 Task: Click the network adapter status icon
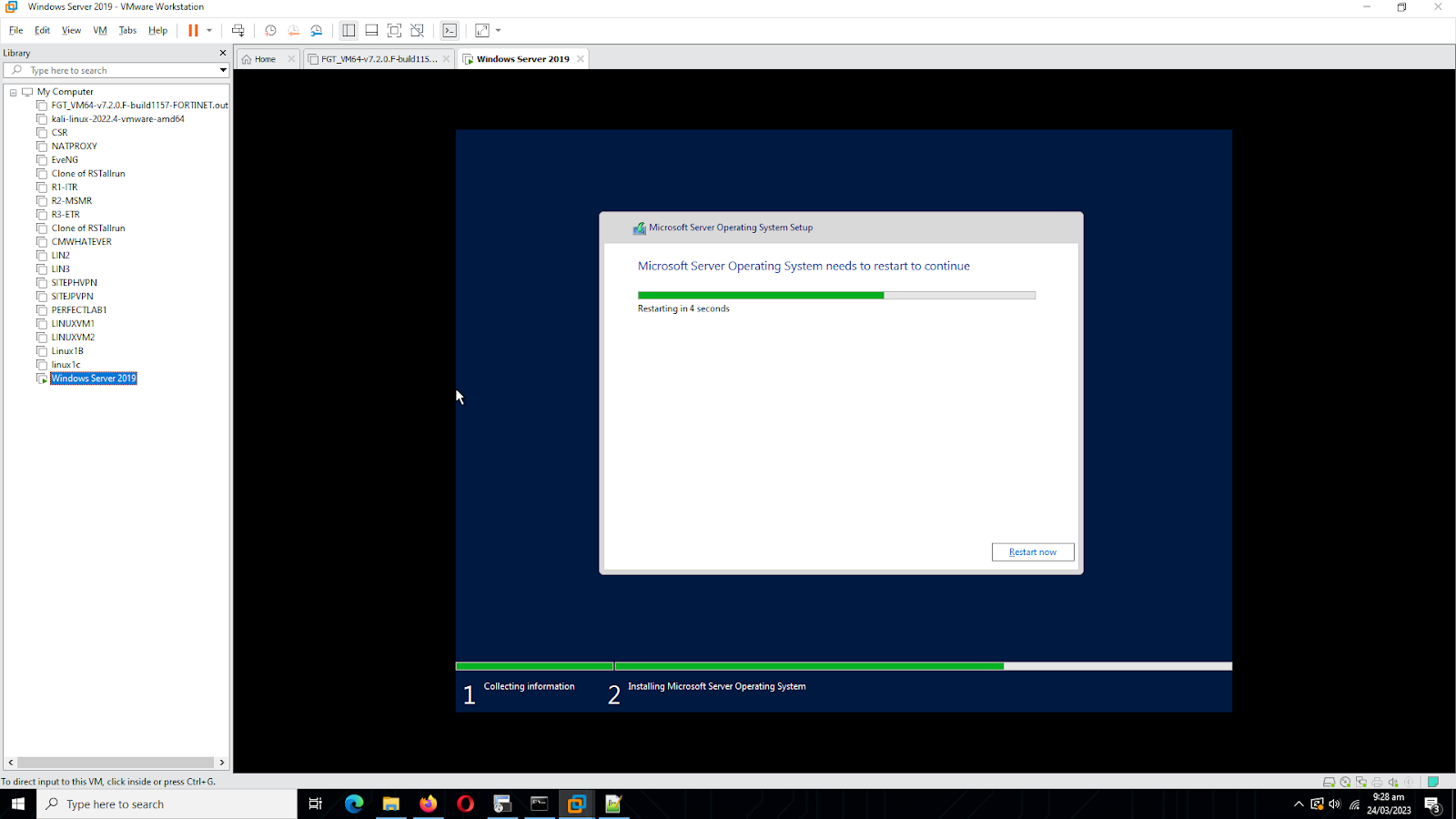pyautogui.click(x=1361, y=782)
